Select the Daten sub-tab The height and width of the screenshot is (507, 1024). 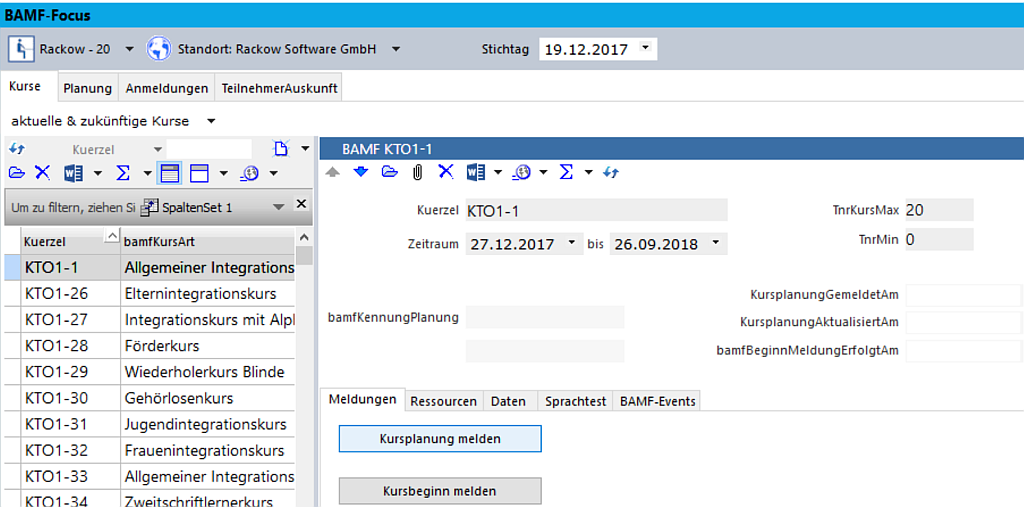click(508, 401)
